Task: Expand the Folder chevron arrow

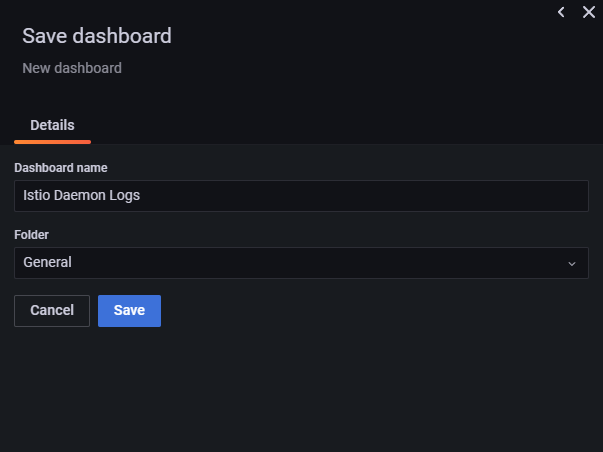Action: point(572,264)
